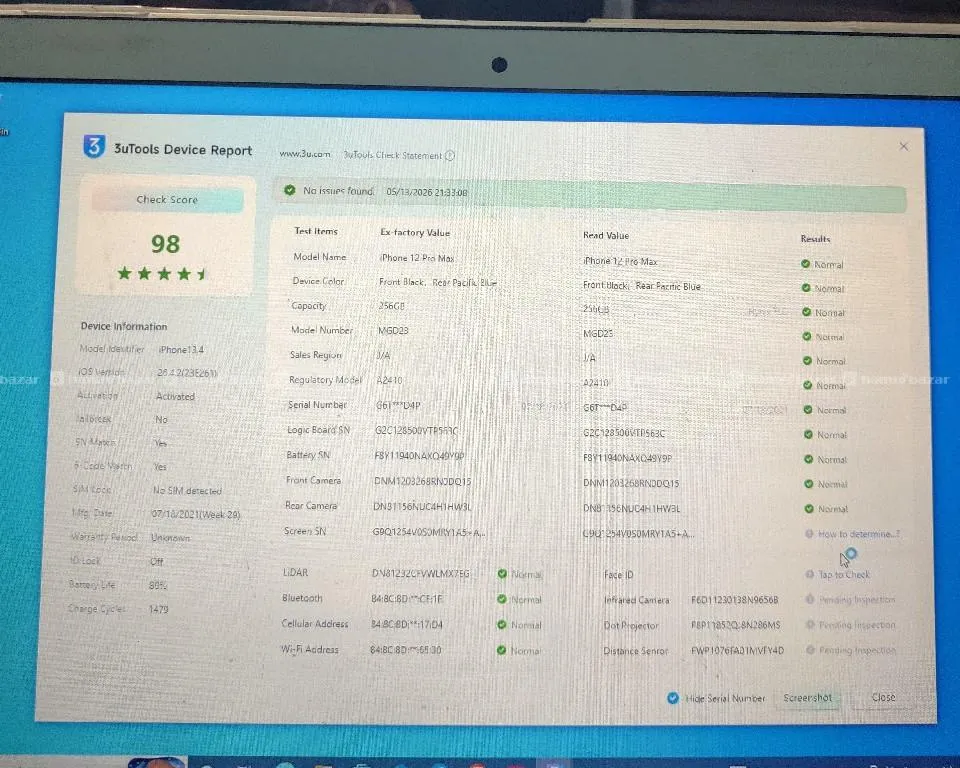Viewport: 960px width, 768px height.
Task: Click the star rating under score
Action: pos(163,274)
